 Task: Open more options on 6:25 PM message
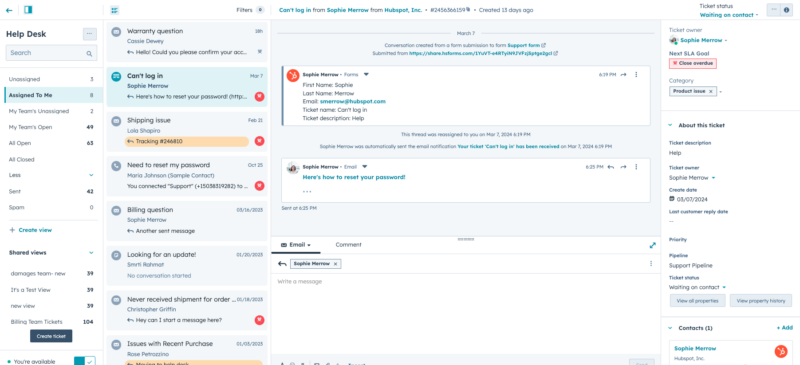click(x=636, y=167)
